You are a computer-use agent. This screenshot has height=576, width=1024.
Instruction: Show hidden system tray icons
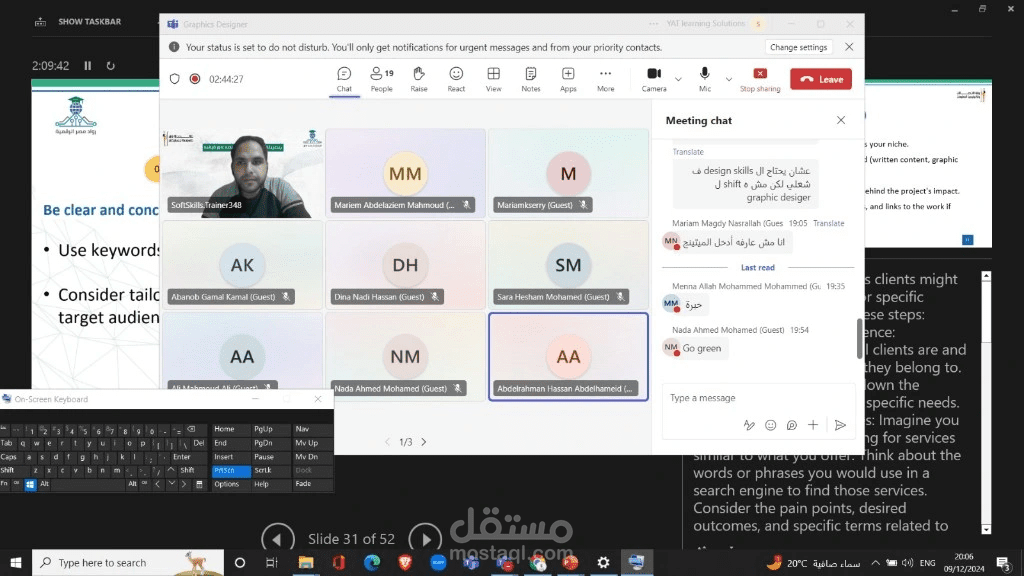point(875,562)
